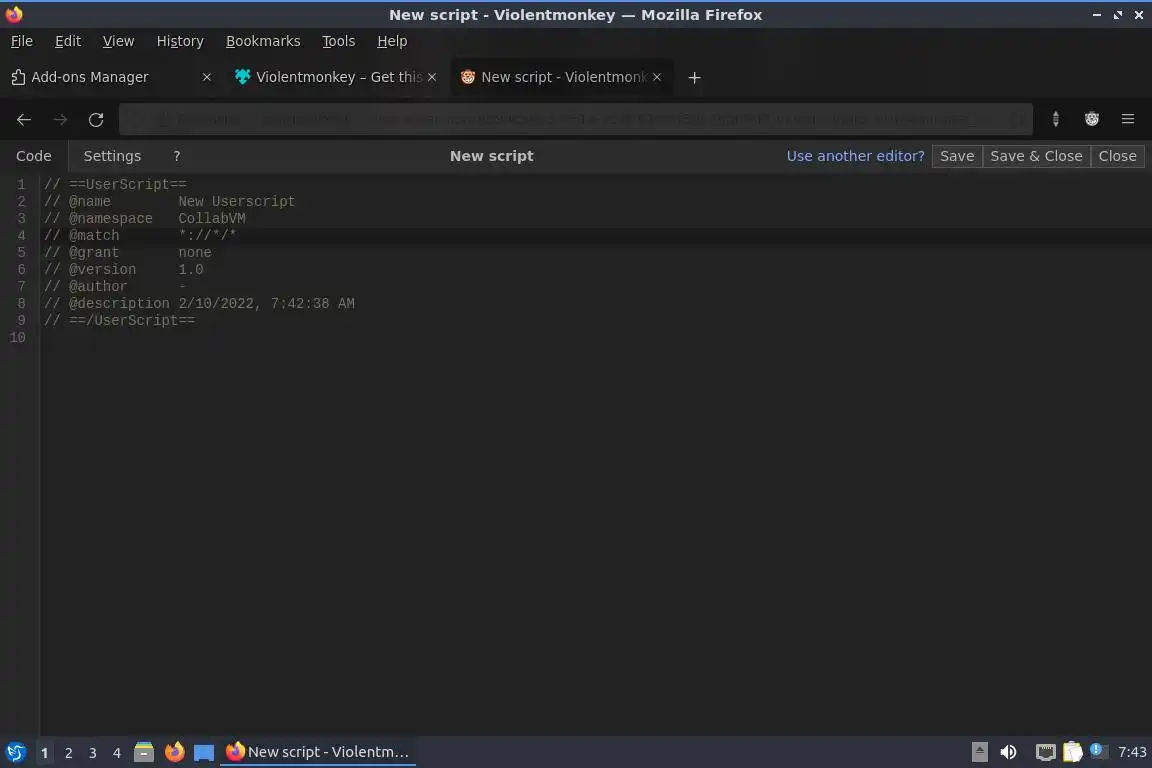
Task: Place cursor on empty line 10
Action: click(x=595, y=337)
